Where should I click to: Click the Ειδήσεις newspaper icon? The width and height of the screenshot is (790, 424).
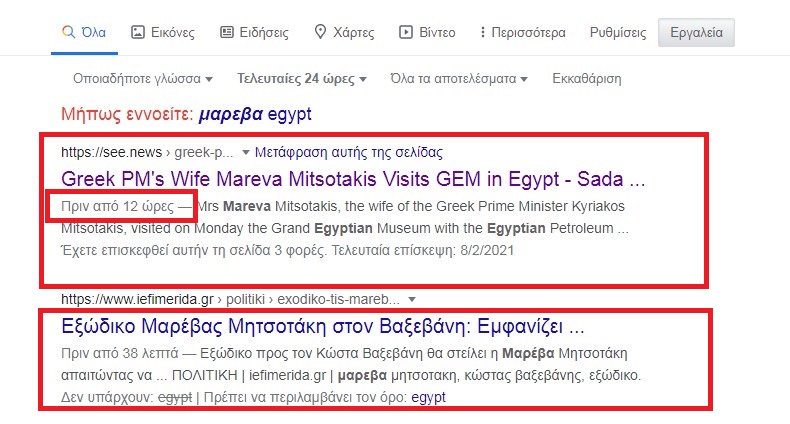(x=227, y=32)
